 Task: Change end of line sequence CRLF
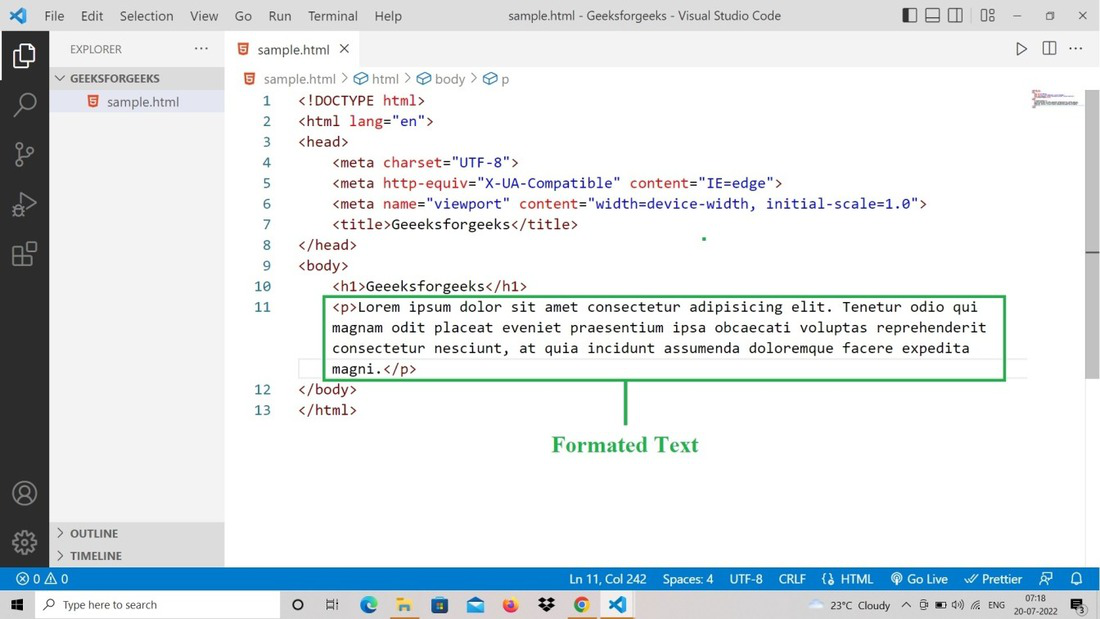(x=792, y=579)
